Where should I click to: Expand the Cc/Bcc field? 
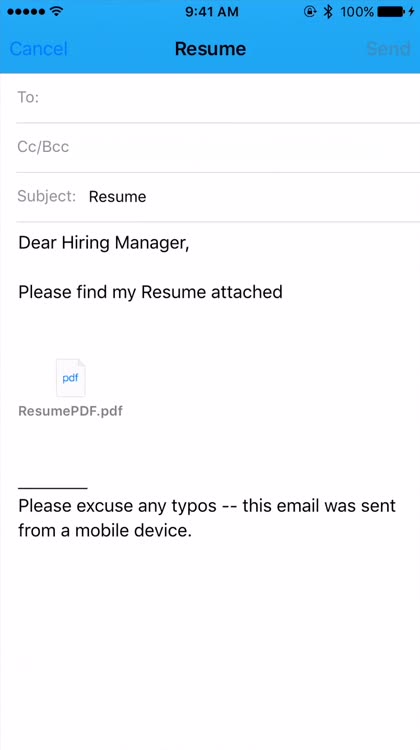[218, 147]
